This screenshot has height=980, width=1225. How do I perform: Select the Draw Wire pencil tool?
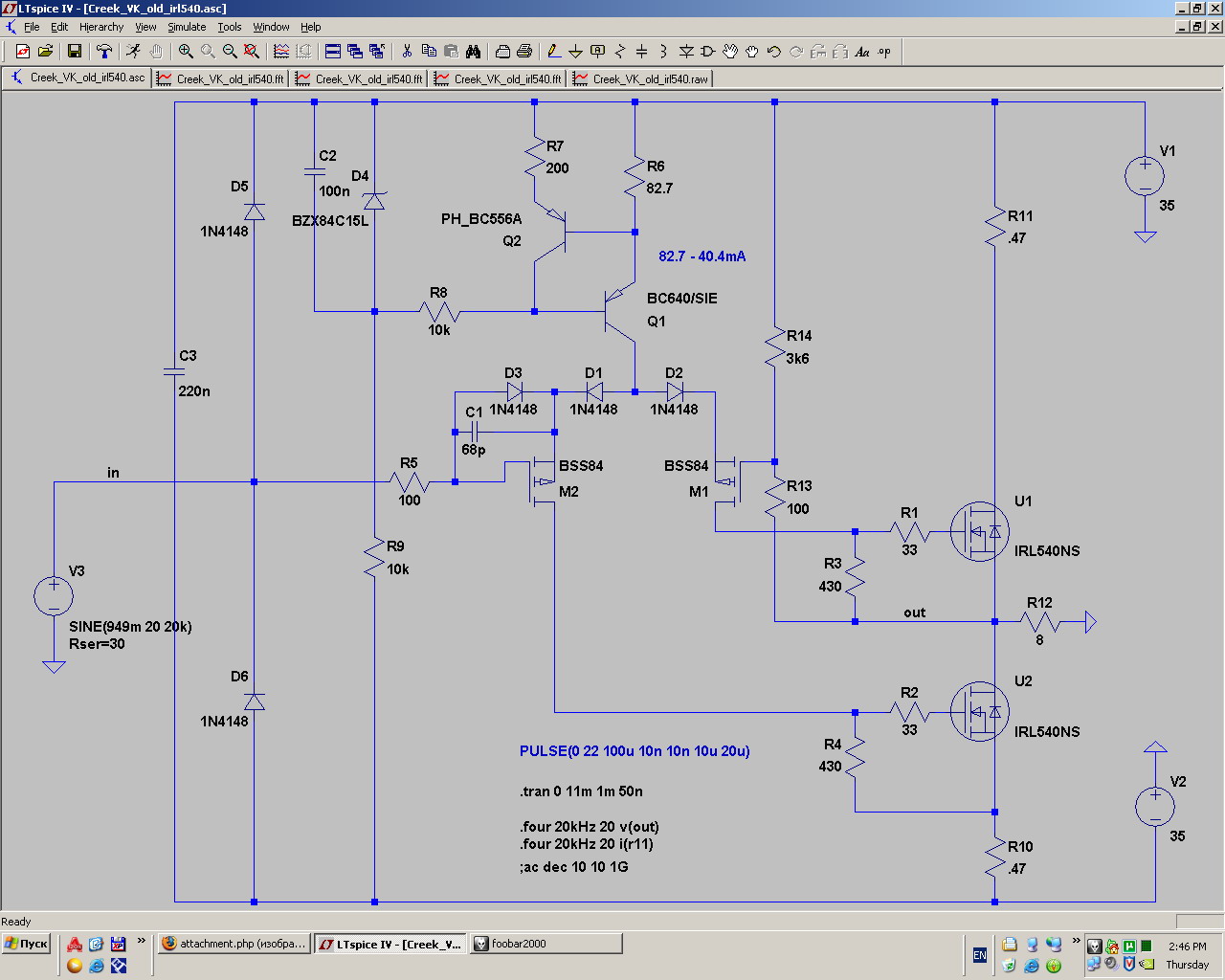554,52
